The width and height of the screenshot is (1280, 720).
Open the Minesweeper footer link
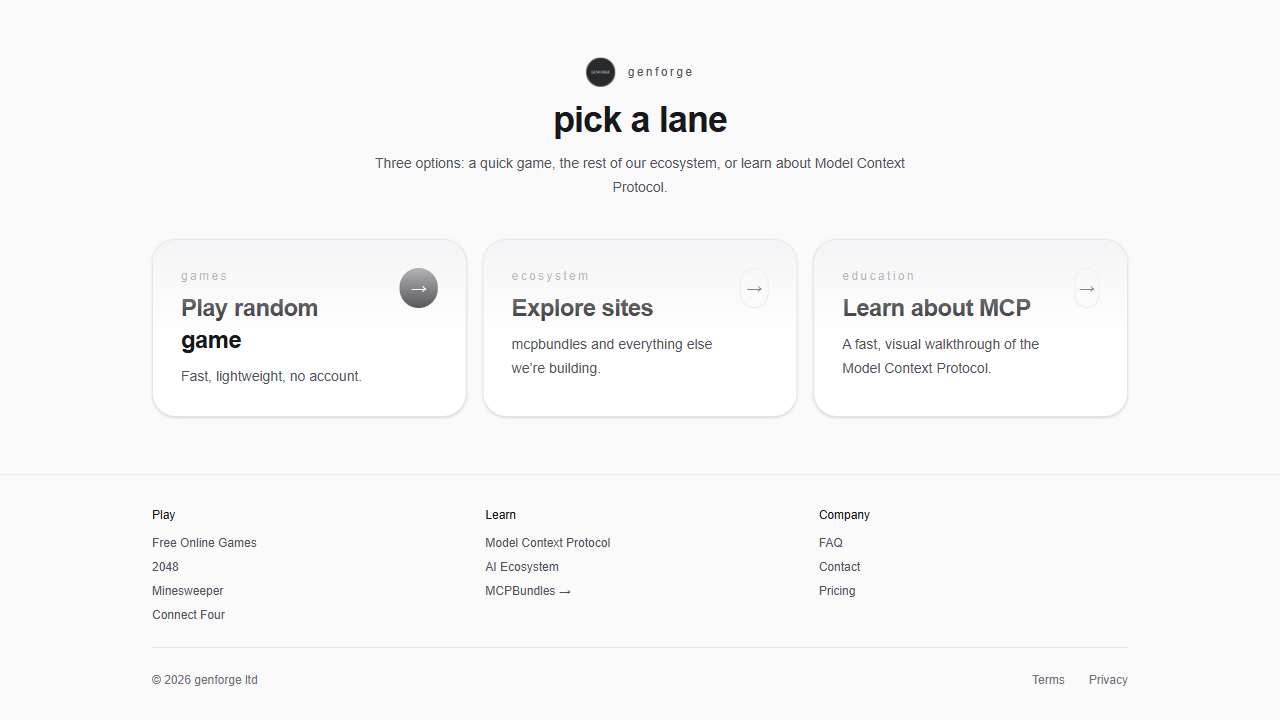click(x=188, y=591)
